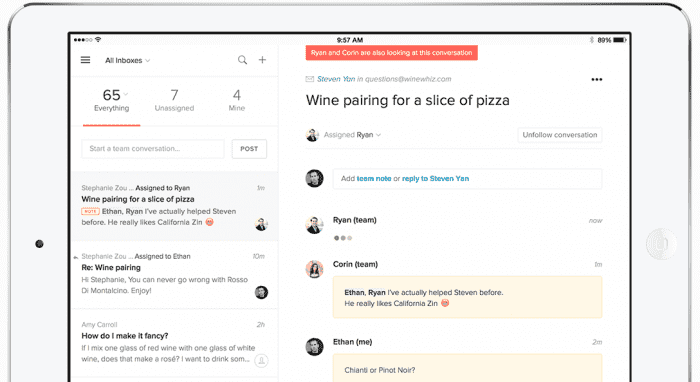
Task: Open the three-dot conversation options menu
Action: coord(597,79)
